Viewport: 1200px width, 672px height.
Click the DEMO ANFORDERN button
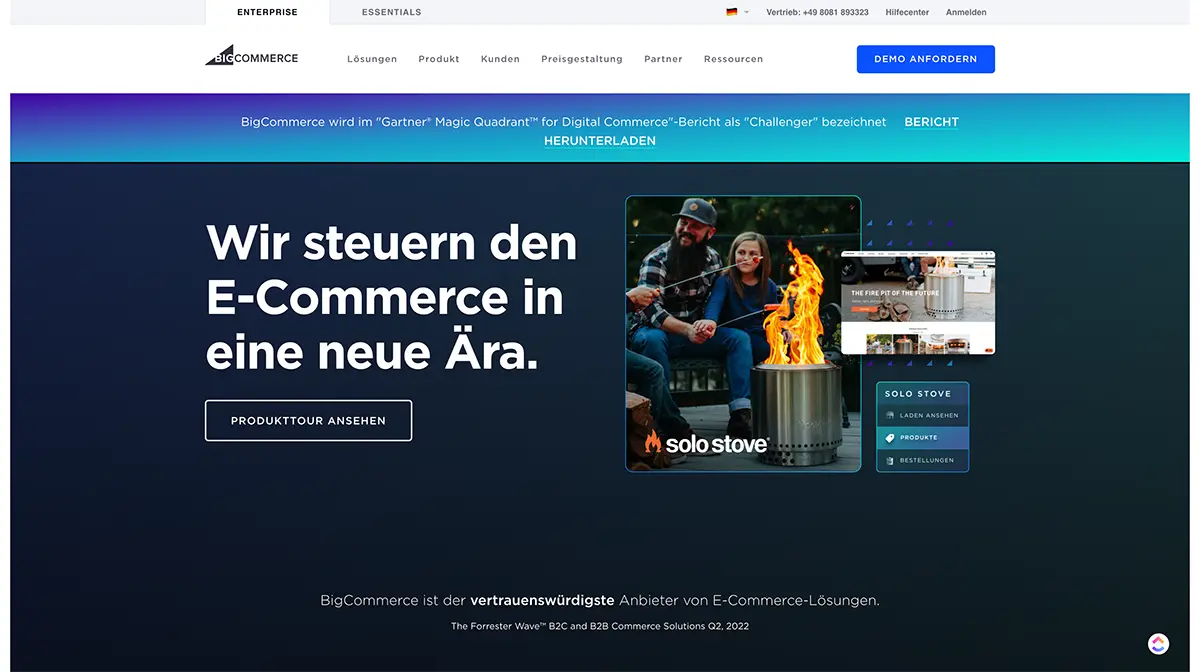point(925,59)
